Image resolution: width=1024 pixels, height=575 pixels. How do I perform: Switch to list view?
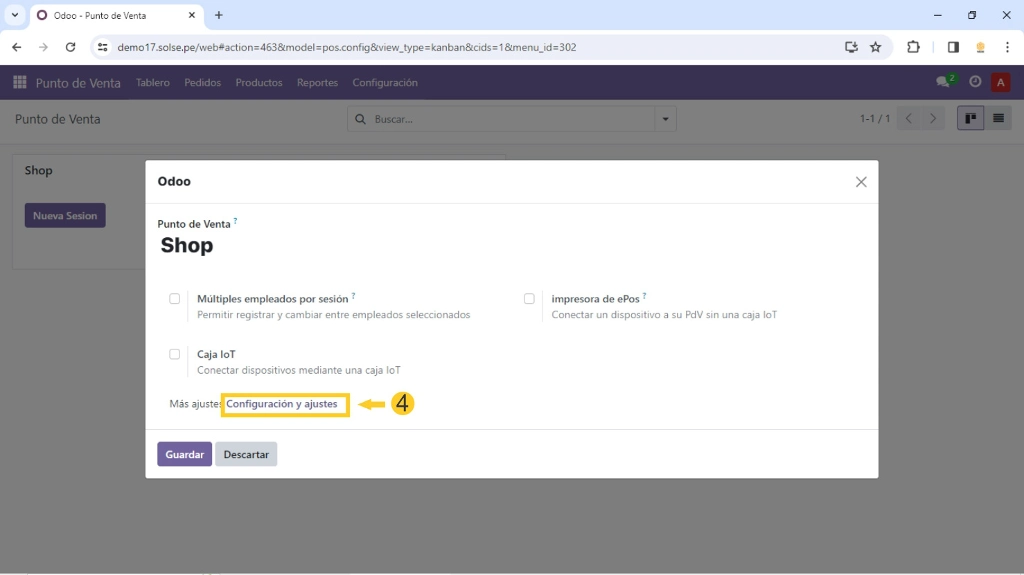tap(998, 119)
